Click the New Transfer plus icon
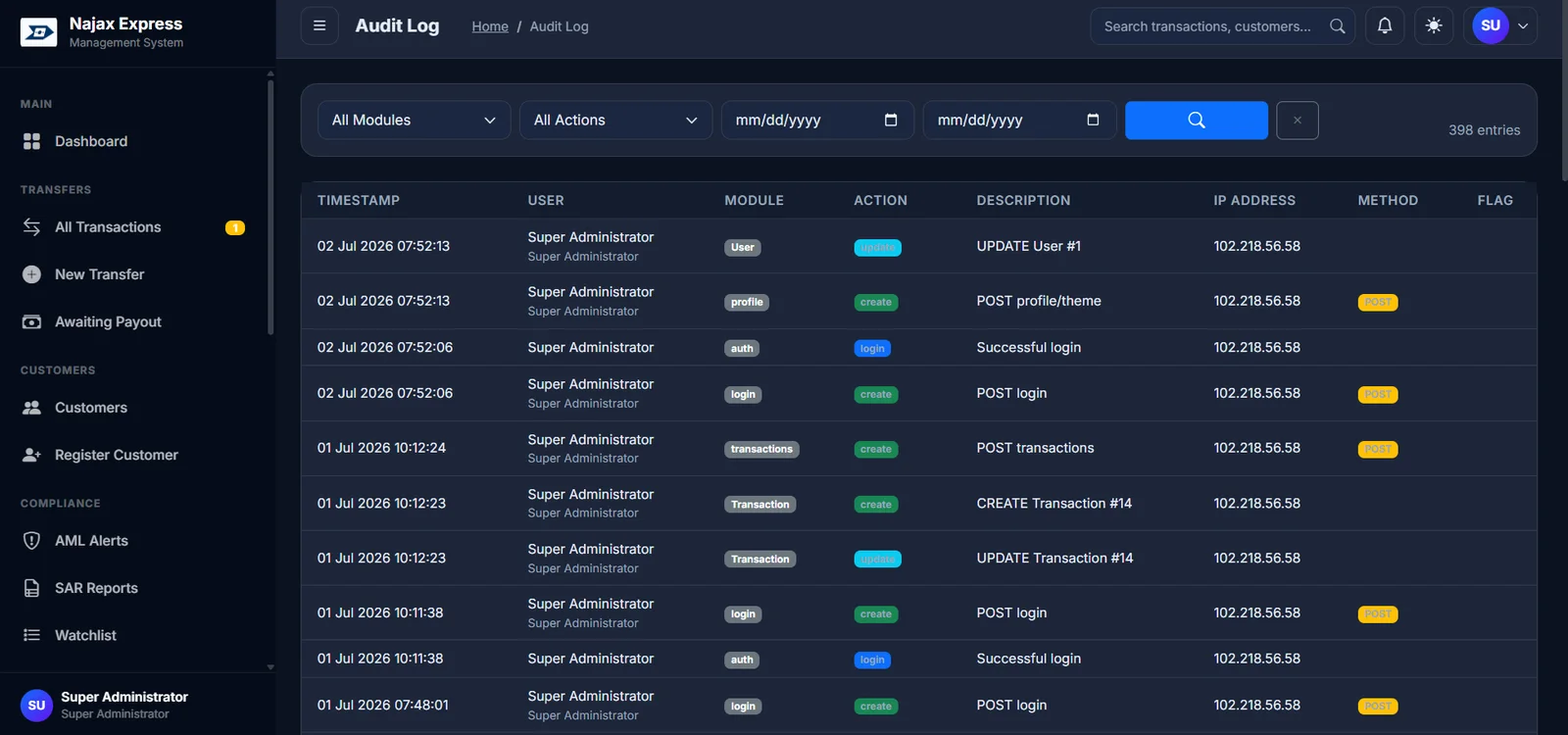This screenshot has height=735, width=1568. pos(31,274)
